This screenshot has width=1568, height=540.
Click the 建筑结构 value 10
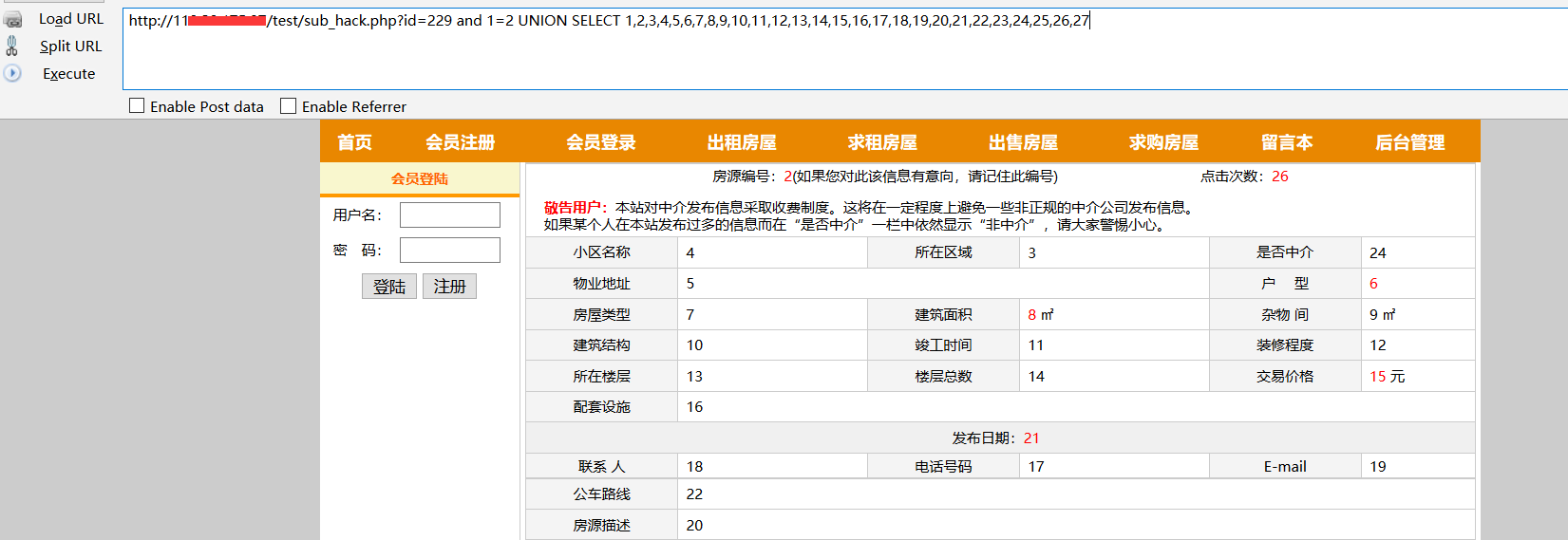click(695, 345)
